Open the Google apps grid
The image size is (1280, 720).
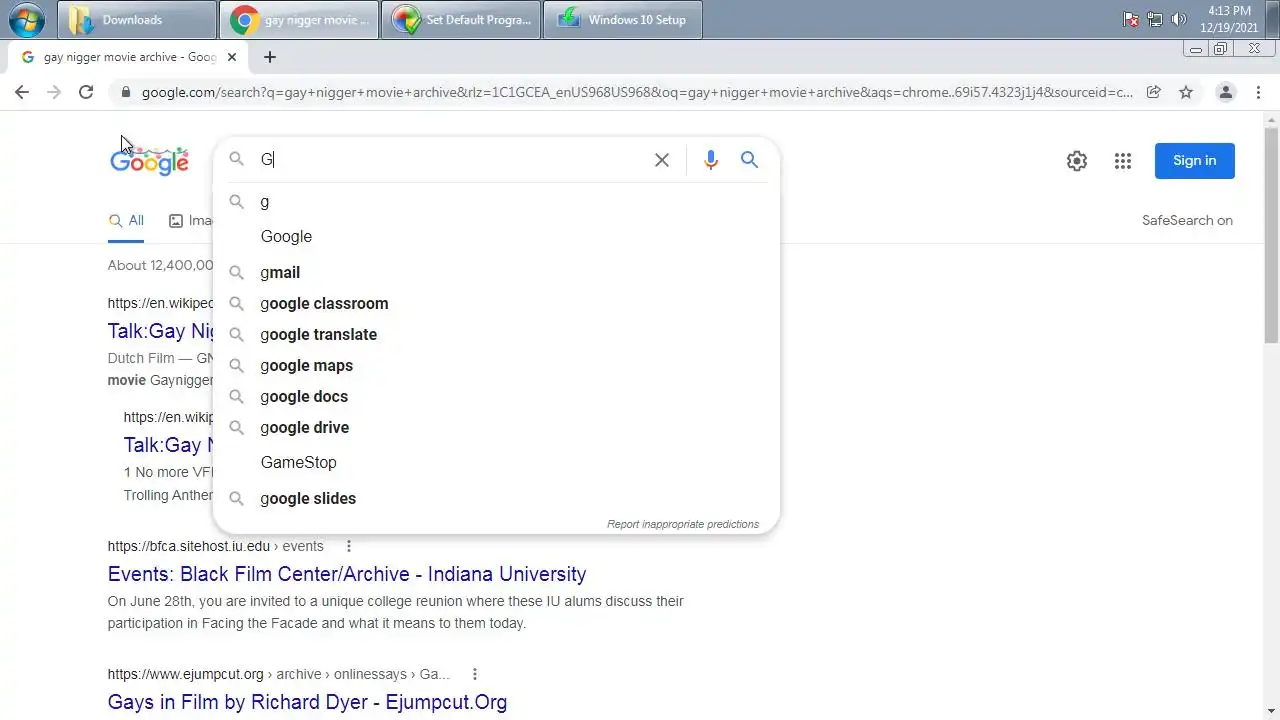[x=1122, y=161]
